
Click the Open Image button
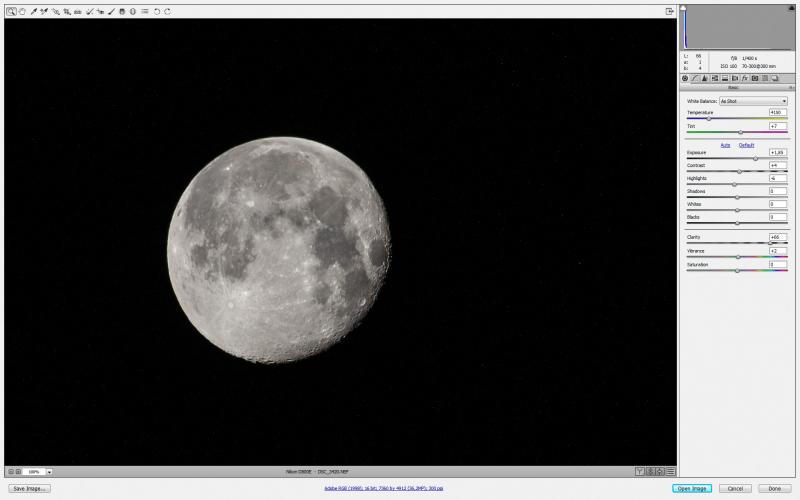[x=692, y=488]
